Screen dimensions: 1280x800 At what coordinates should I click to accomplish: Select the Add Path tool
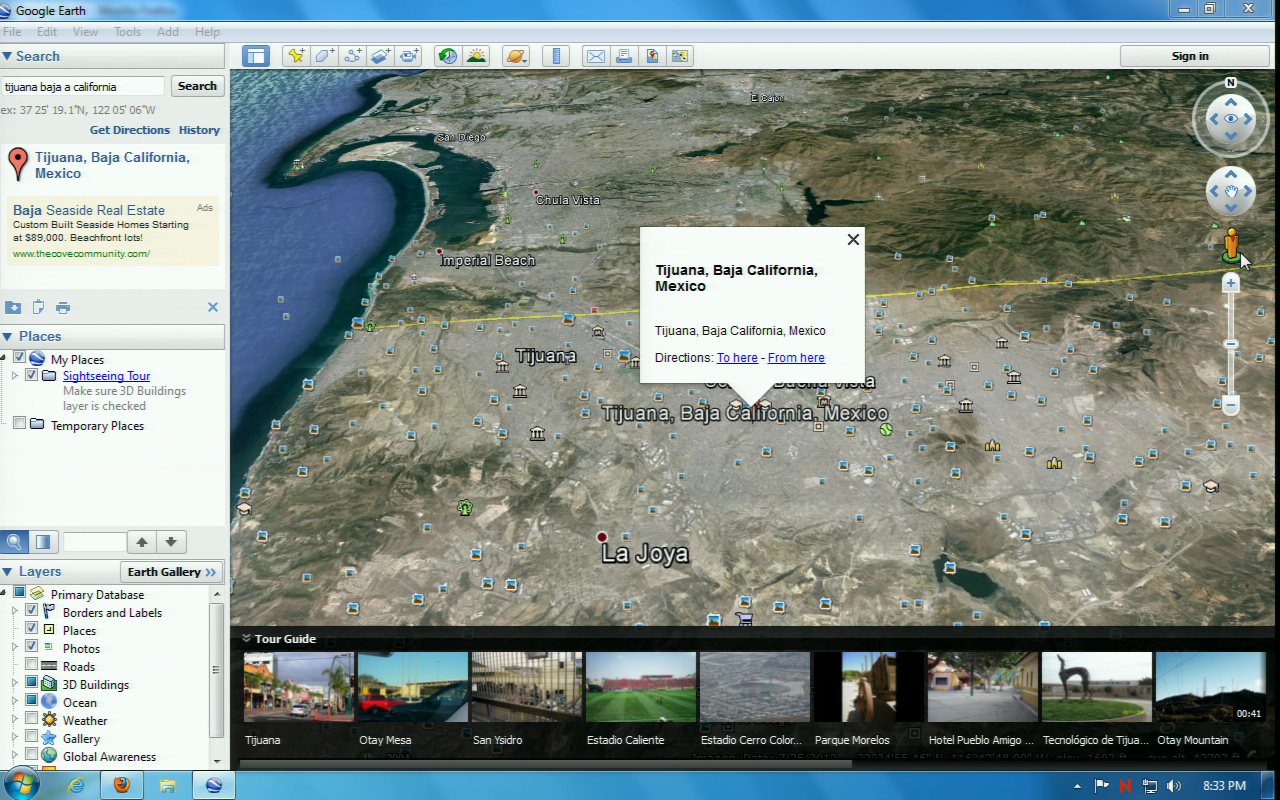tap(353, 56)
